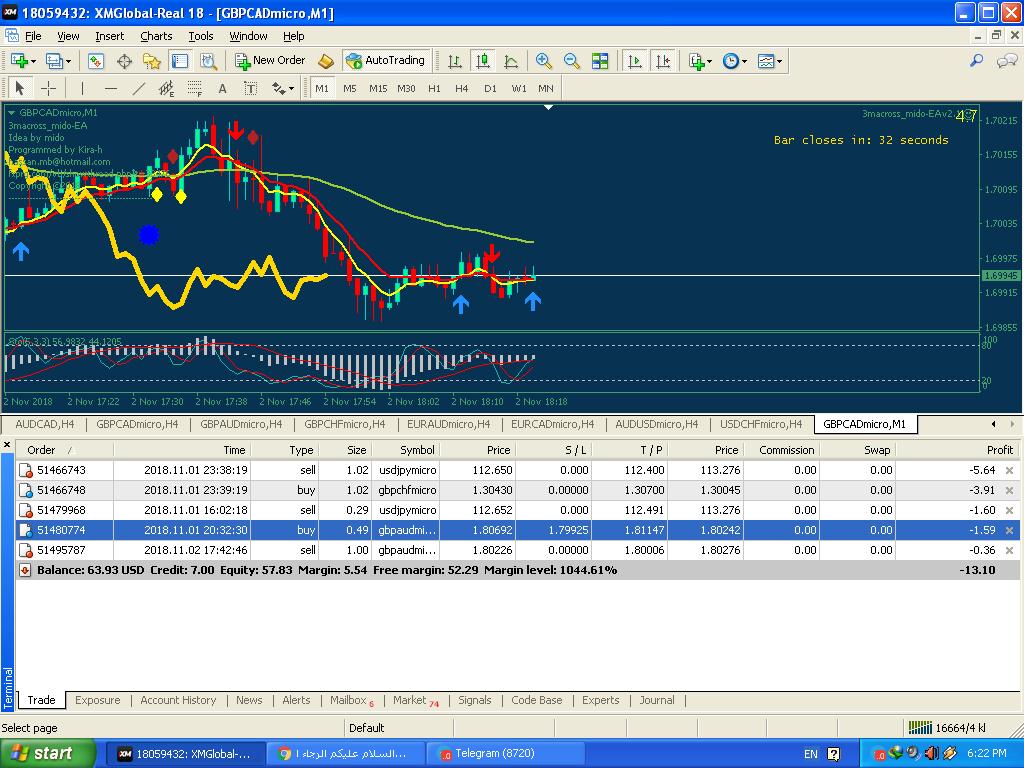
Task: Click the Zoom In magnifier icon
Action: [544, 61]
